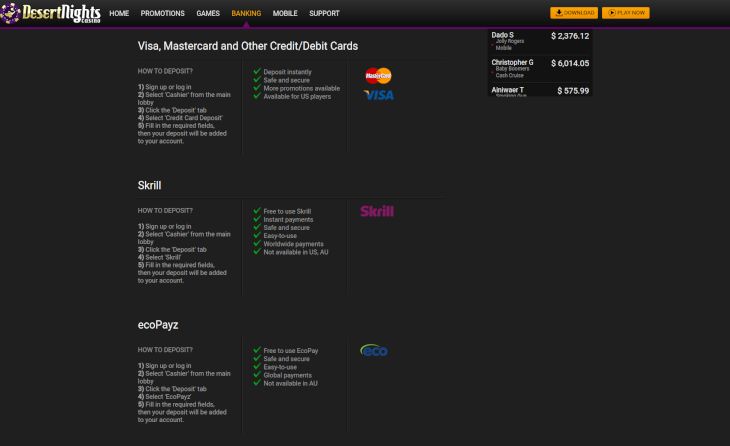Click the MasterCard logo
This screenshot has width=730, height=446.
(x=378, y=75)
